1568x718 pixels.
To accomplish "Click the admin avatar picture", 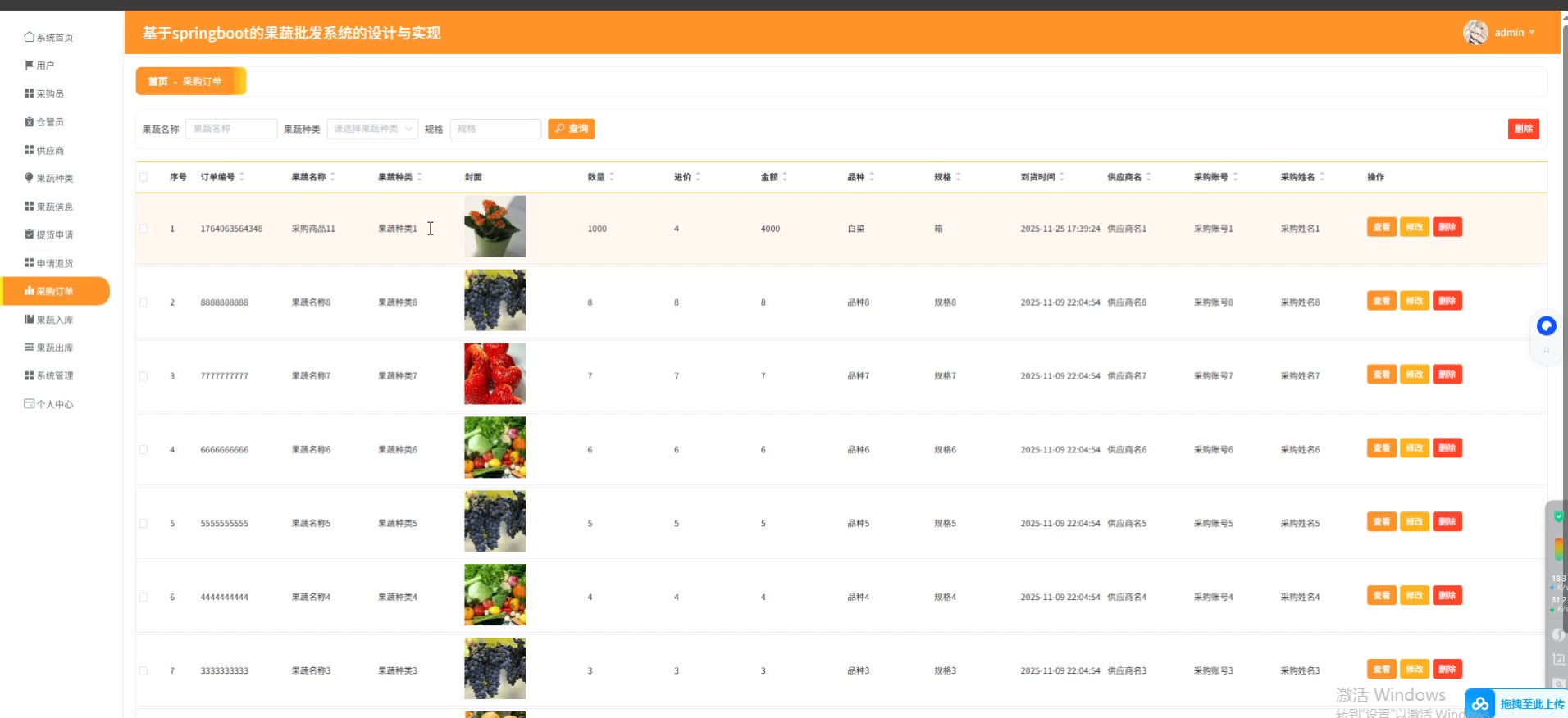I will point(1475,33).
